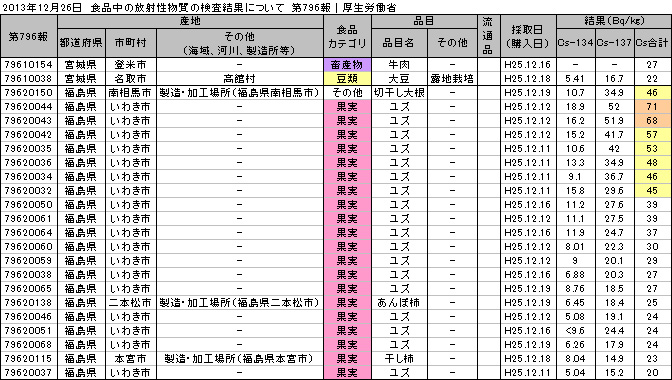Click the Cs-134 value <9.6
Image resolution: width=672 pixels, height=380 pixels.
coord(575,331)
